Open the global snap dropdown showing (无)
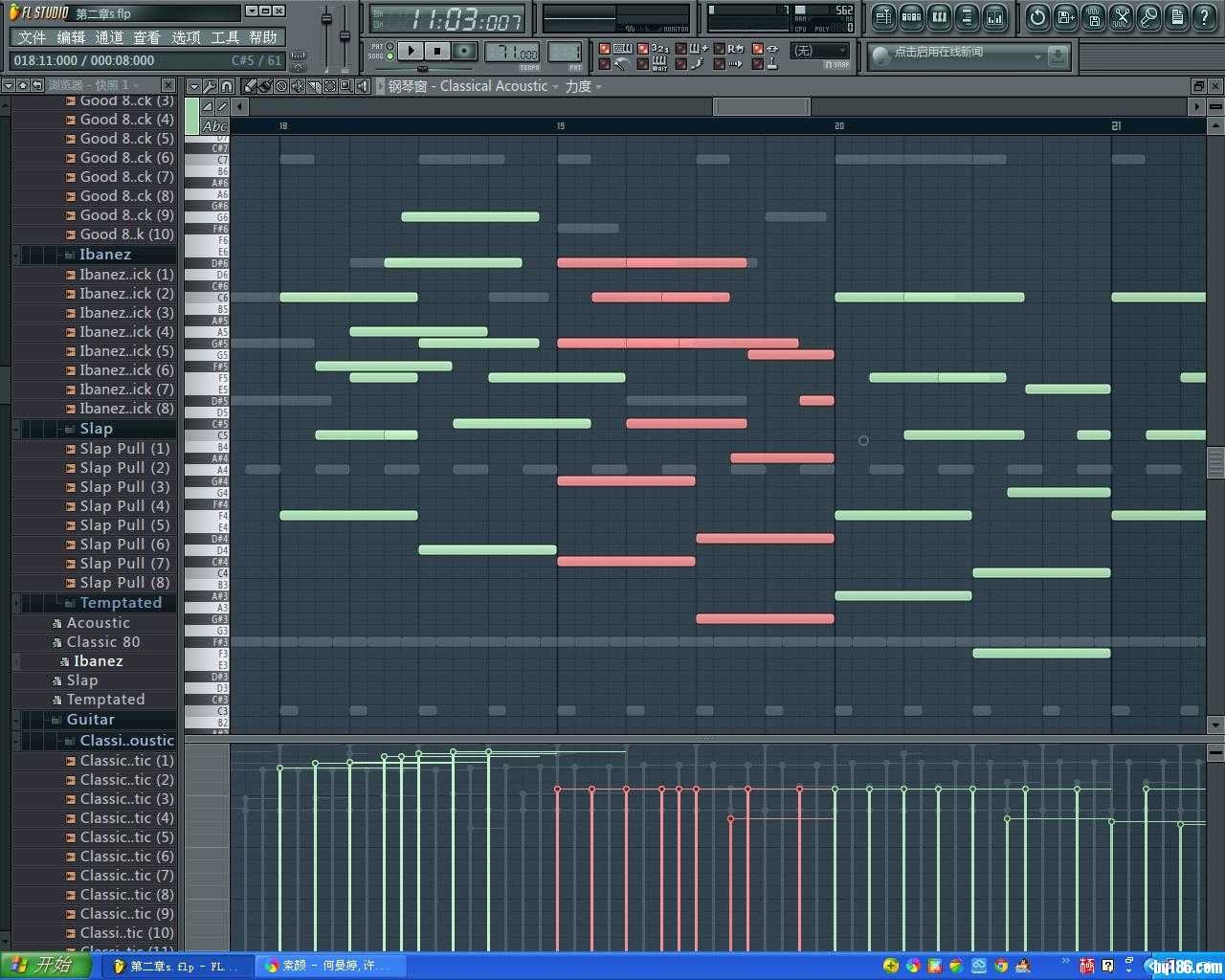This screenshot has width=1225, height=980. tap(820, 51)
